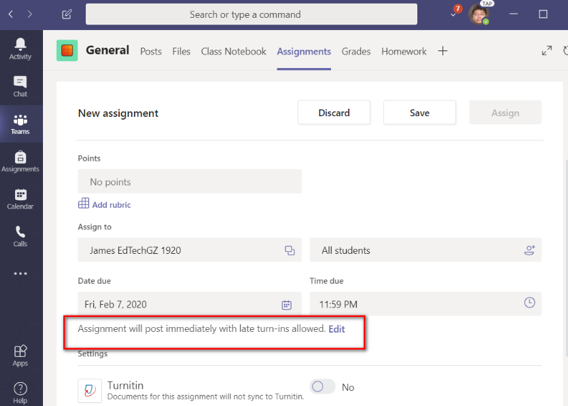Open the All students selector
The image size is (568, 406).
[x=425, y=250]
